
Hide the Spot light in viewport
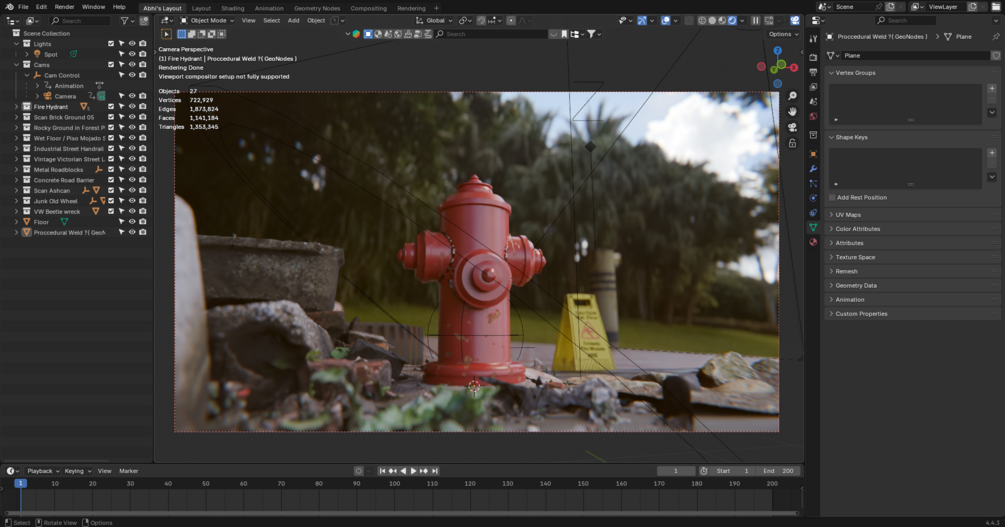pyautogui.click(x=132, y=54)
